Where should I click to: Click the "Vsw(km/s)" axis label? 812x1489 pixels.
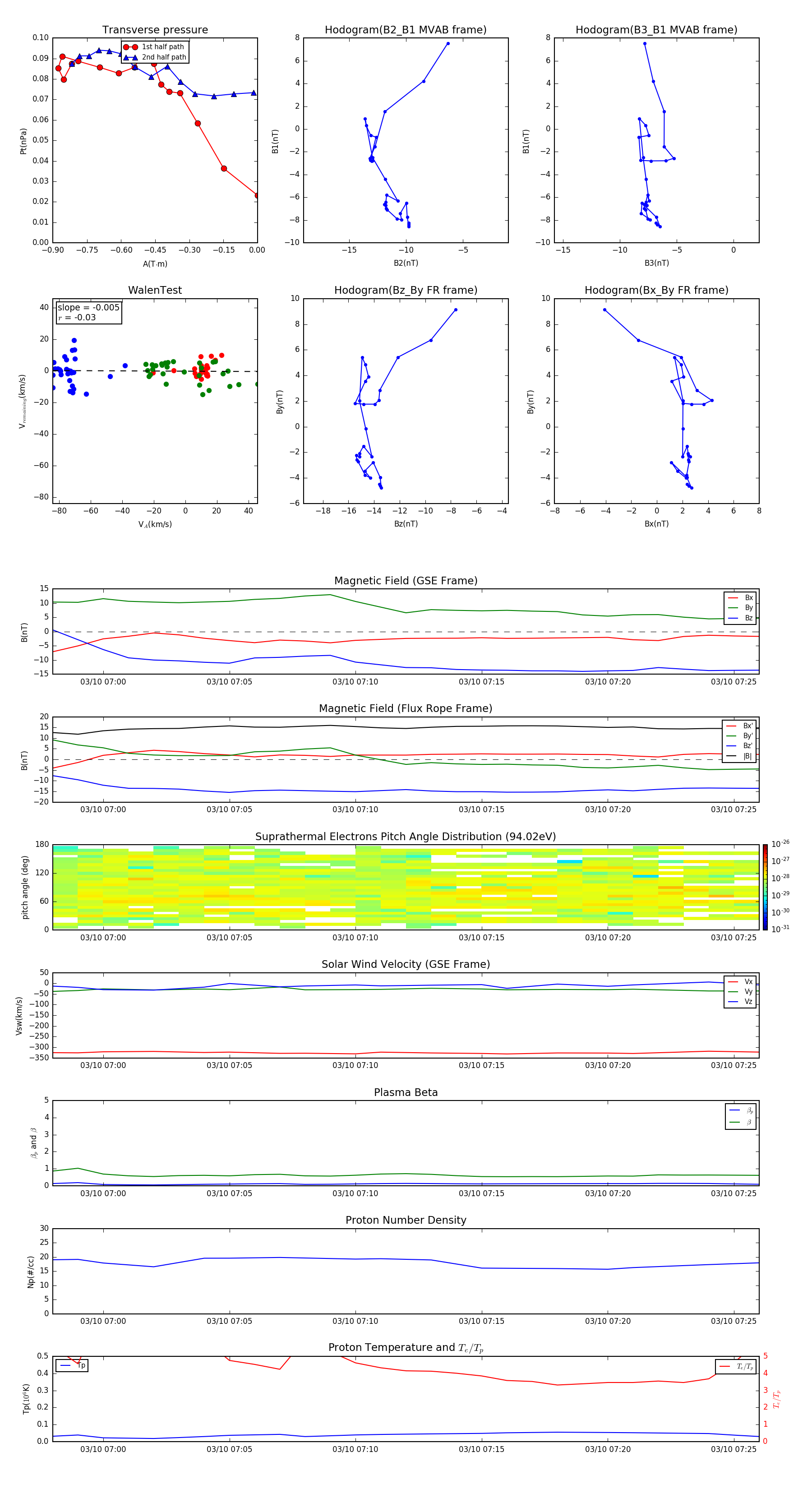tap(19, 1016)
